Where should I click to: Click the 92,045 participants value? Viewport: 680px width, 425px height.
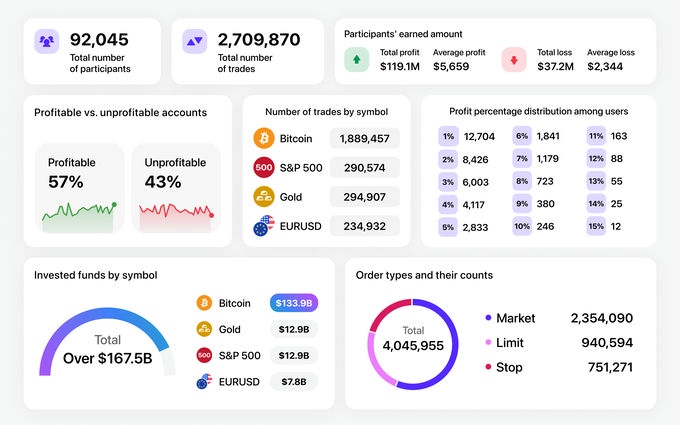pyautogui.click(x=99, y=40)
